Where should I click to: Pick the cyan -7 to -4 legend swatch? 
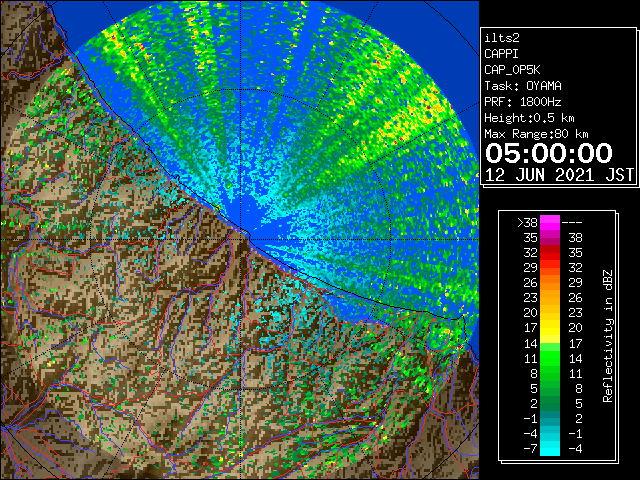(550, 448)
